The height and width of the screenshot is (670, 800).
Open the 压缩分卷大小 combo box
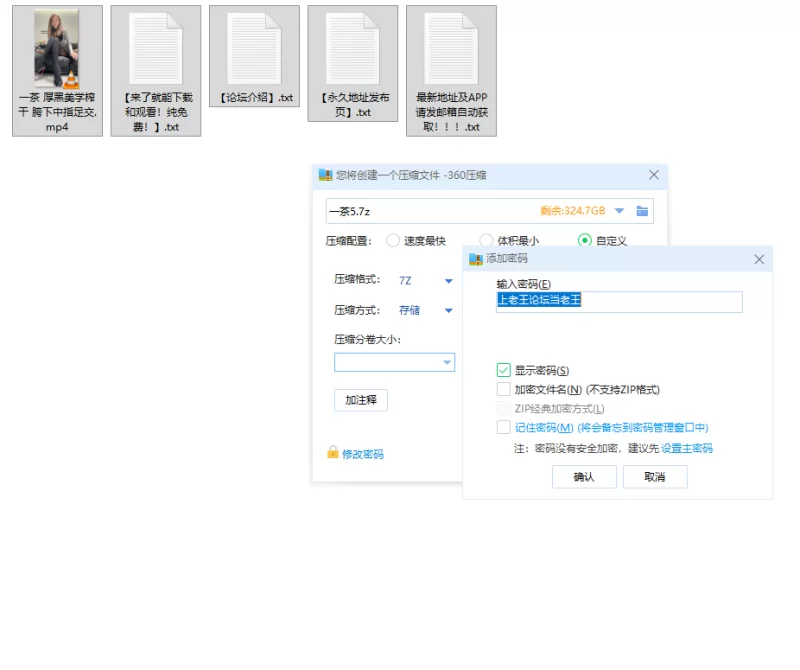(x=394, y=362)
